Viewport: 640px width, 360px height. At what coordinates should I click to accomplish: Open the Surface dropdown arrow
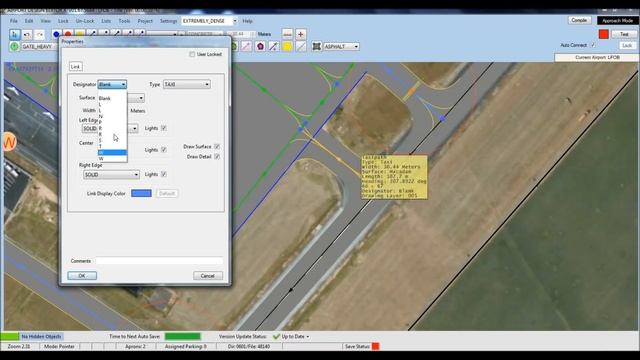coord(141,98)
